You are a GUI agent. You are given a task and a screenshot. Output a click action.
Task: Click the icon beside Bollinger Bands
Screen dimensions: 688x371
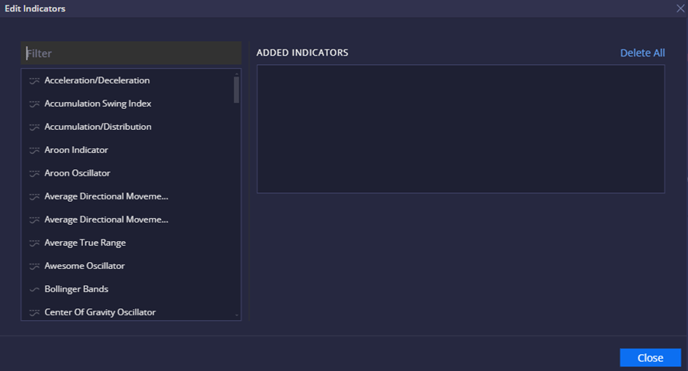[x=34, y=289]
